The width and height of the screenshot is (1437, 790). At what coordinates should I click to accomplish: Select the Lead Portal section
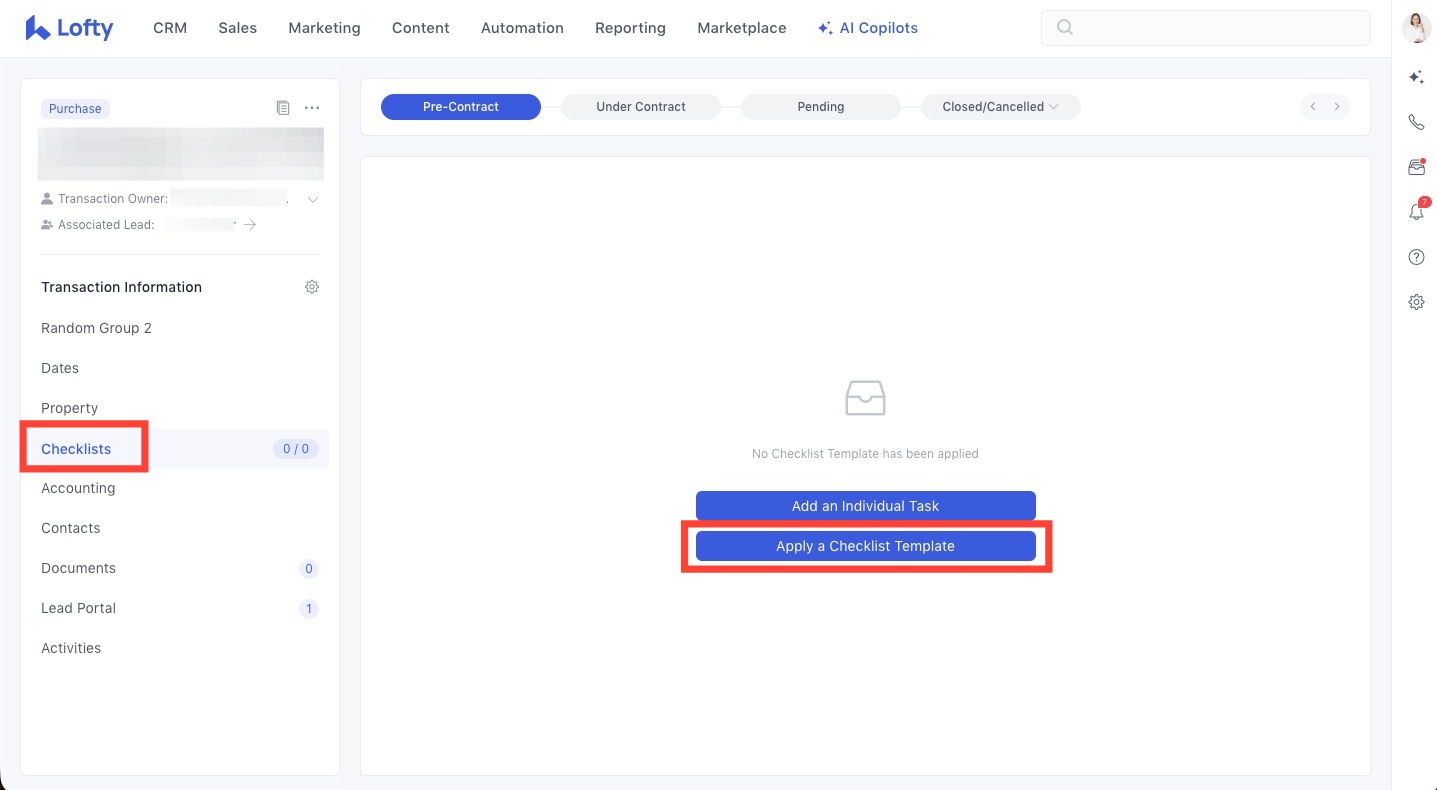(79, 608)
